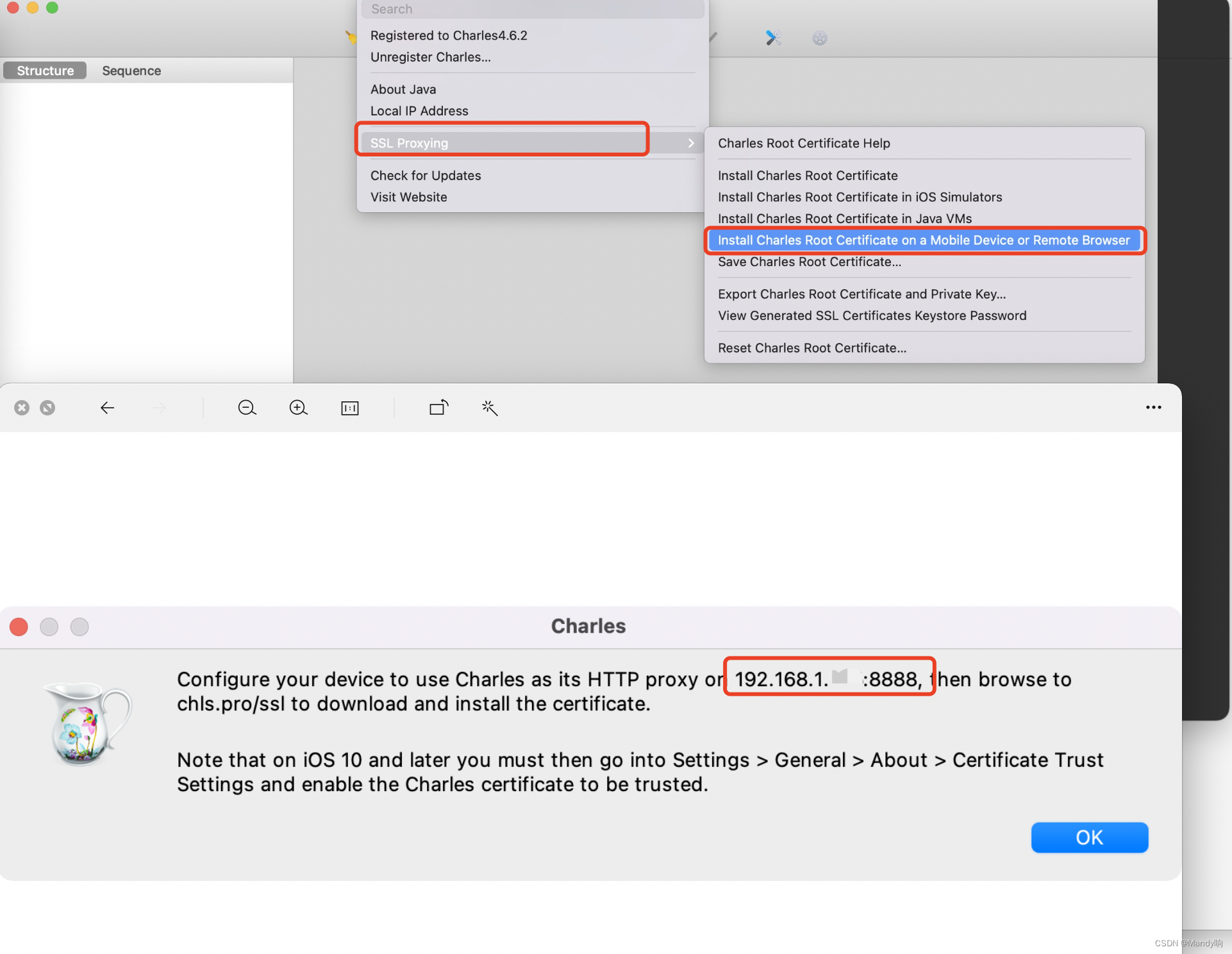The width and height of the screenshot is (1232, 954).
Task: Export Charles Root Certificate and Private Key
Action: coord(924,294)
